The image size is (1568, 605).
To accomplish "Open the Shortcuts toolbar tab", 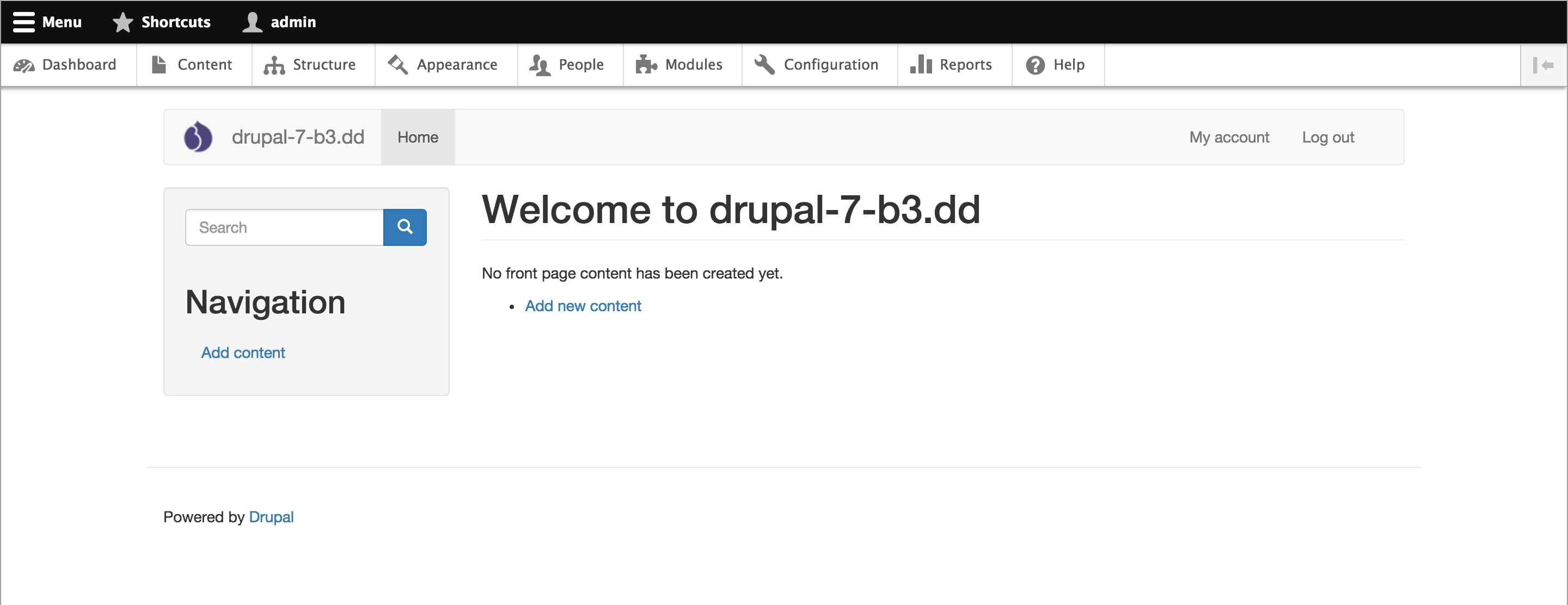I will coord(162,22).
